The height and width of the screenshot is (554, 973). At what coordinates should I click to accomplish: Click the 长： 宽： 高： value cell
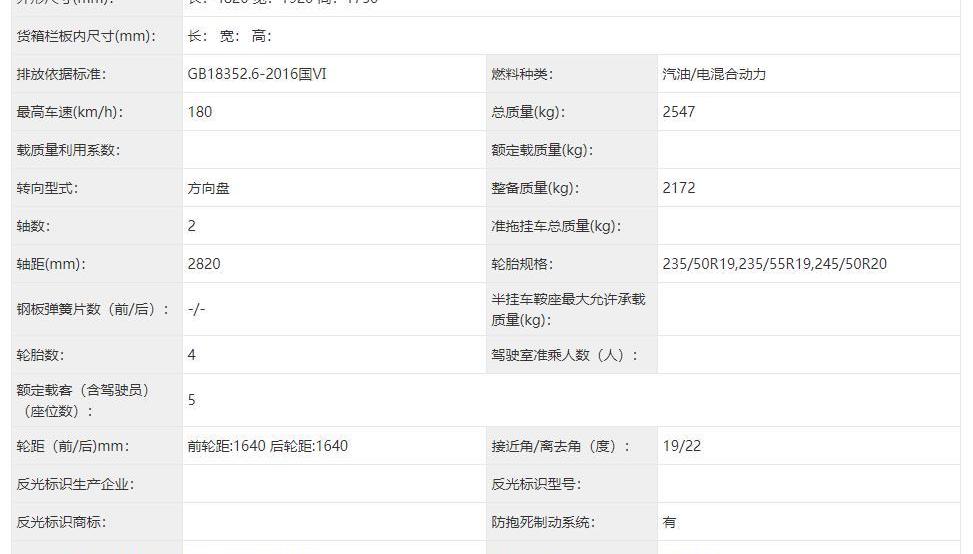[571, 36]
